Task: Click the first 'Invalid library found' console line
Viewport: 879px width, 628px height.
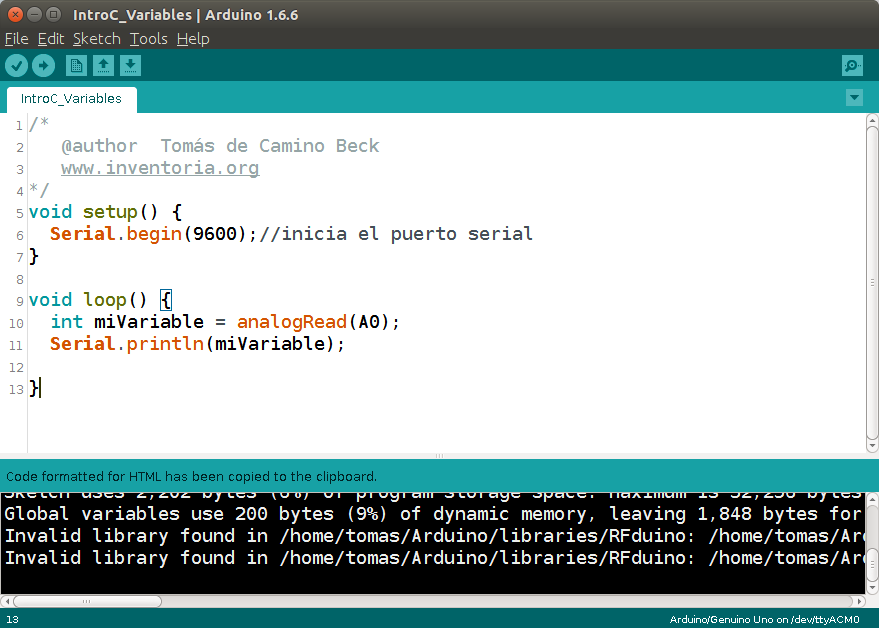Action: pos(434,536)
